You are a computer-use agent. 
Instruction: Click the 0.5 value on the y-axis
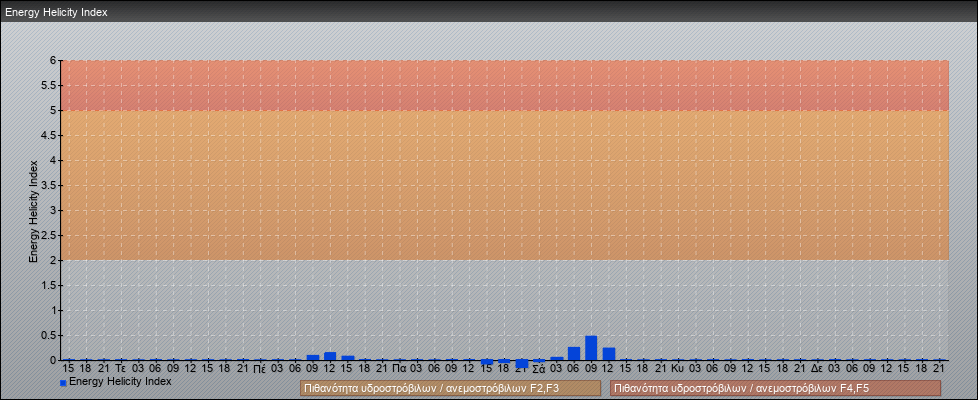tap(49, 335)
